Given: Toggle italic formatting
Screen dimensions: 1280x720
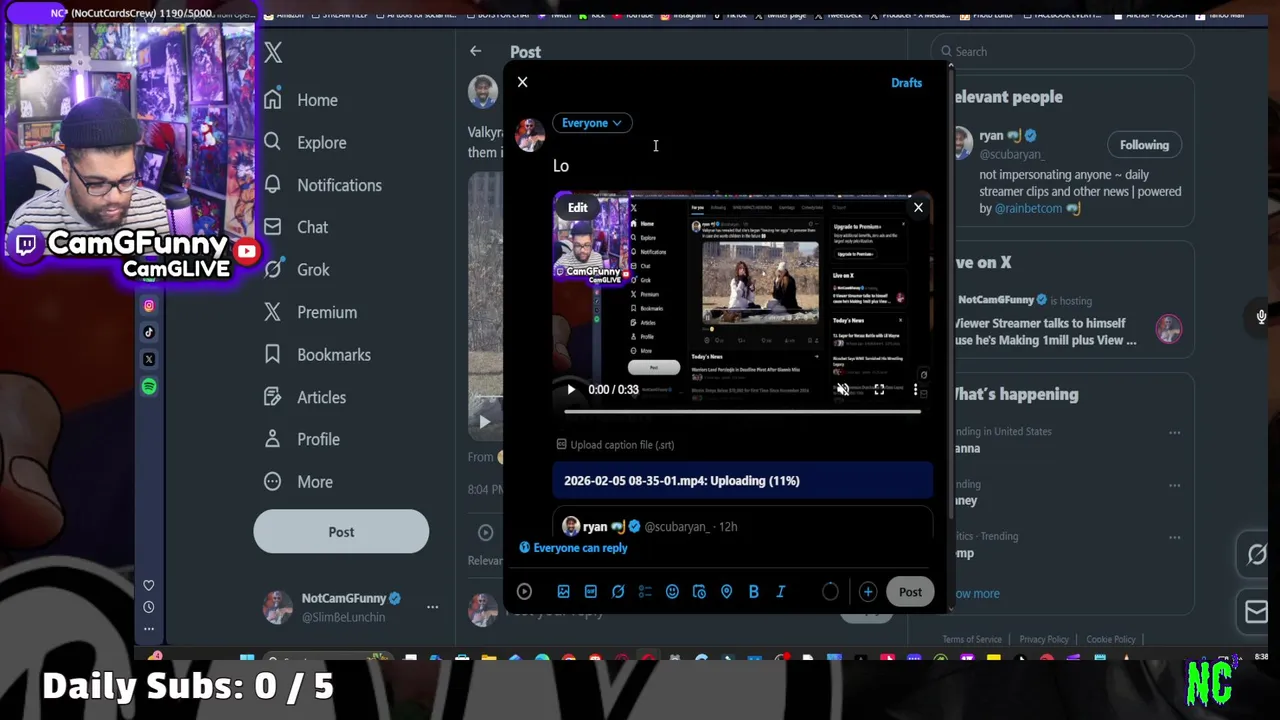Looking at the screenshot, I should 781,592.
